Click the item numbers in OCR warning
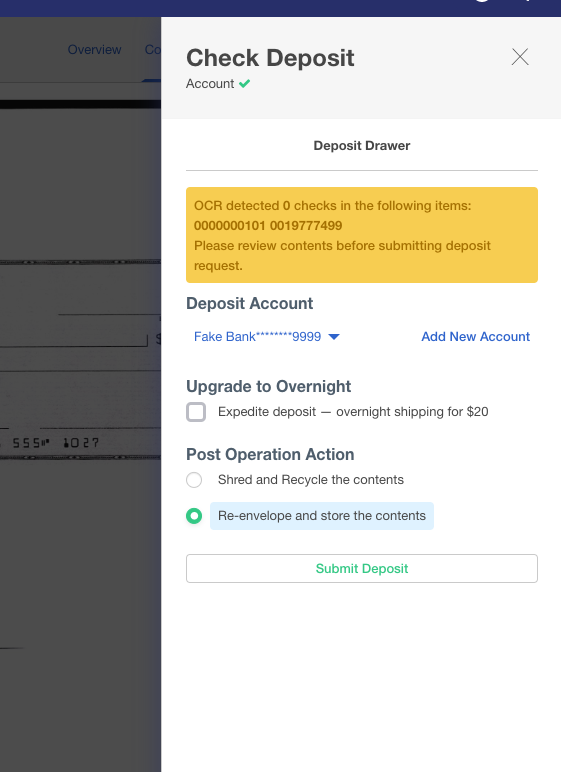This screenshot has height=772, width=561. [x=268, y=225]
